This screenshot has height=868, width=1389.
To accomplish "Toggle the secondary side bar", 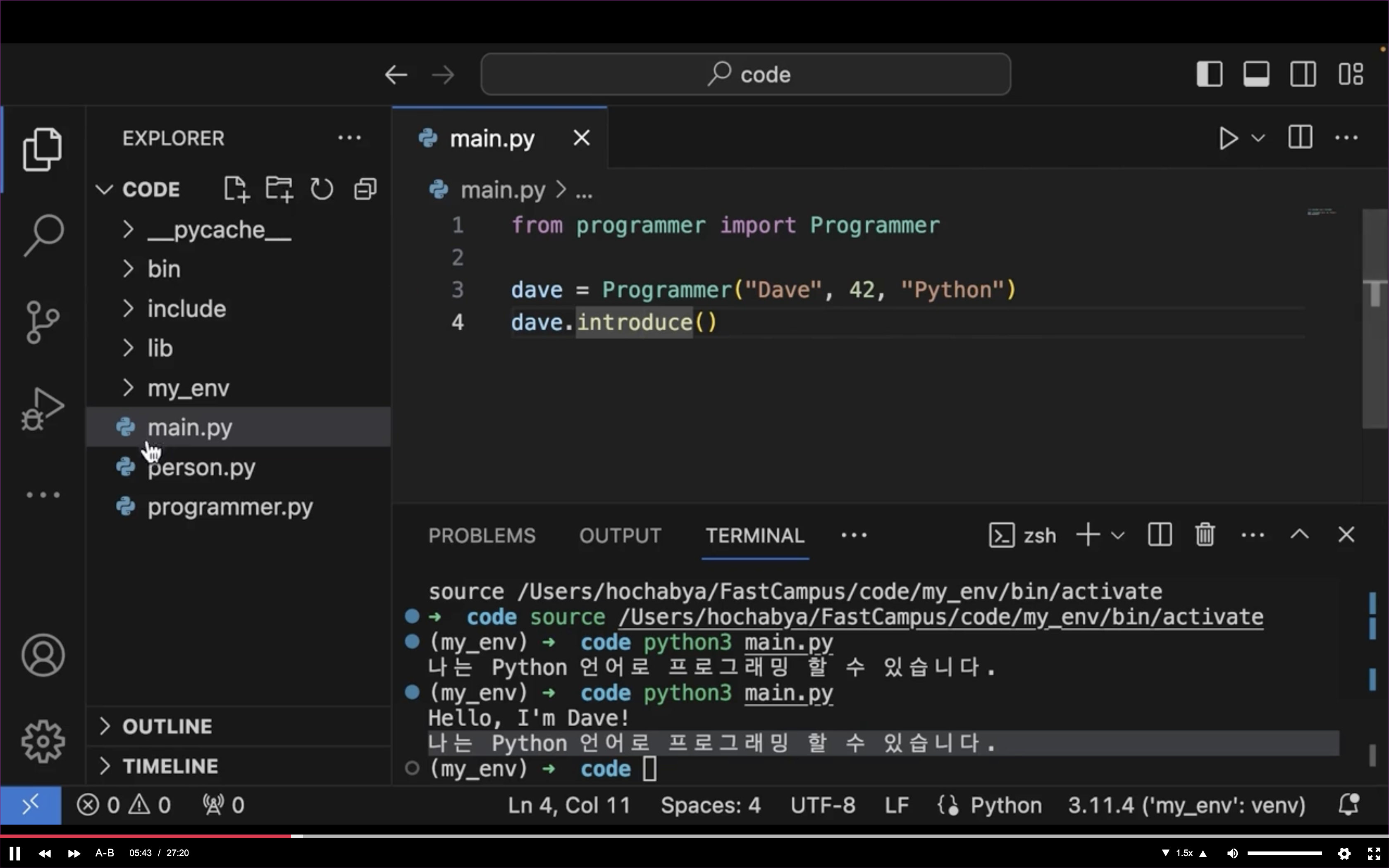I will pyautogui.click(x=1303, y=74).
